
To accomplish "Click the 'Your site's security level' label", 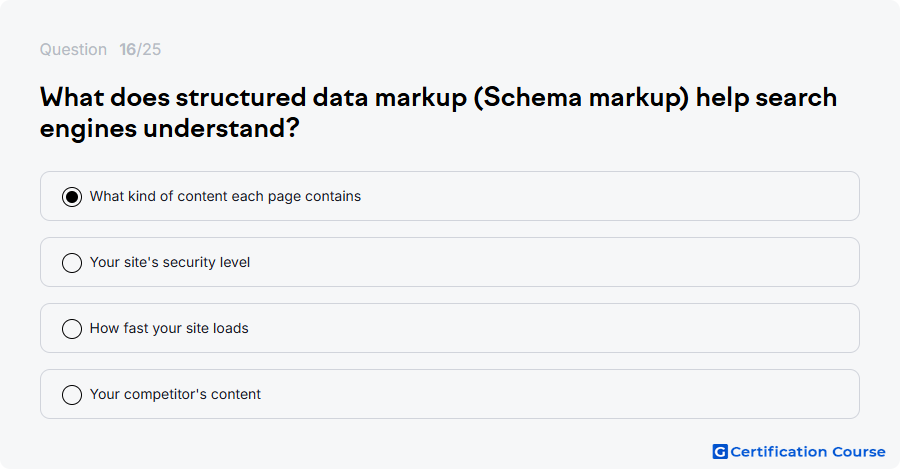I will [x=170, y=262].
